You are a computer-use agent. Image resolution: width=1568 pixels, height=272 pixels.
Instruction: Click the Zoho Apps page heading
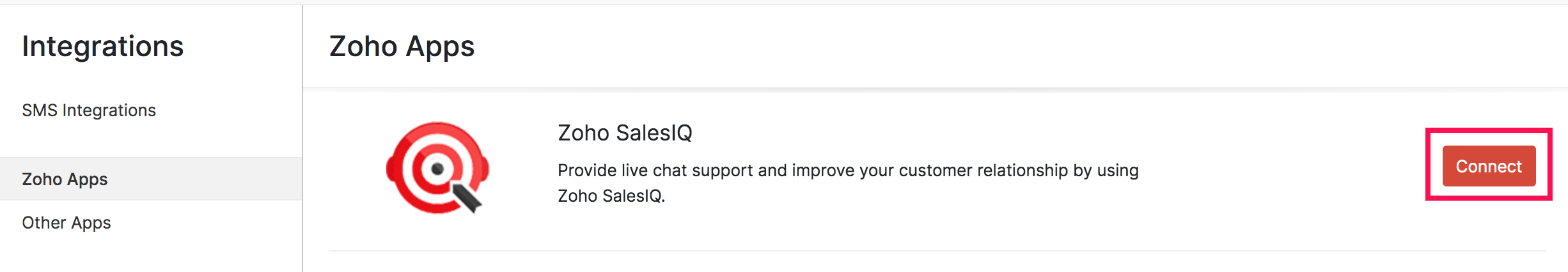point(402,47)
